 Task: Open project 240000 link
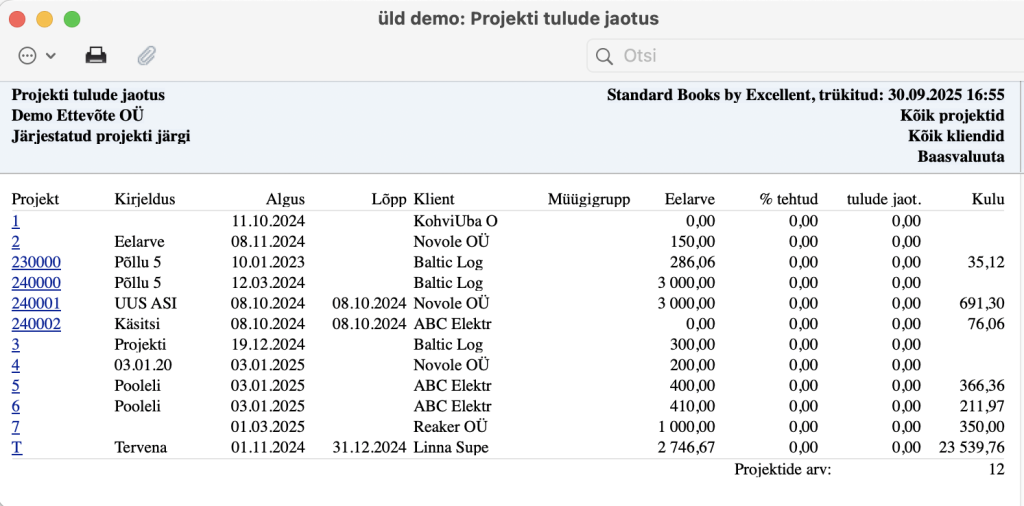point(36,282)
